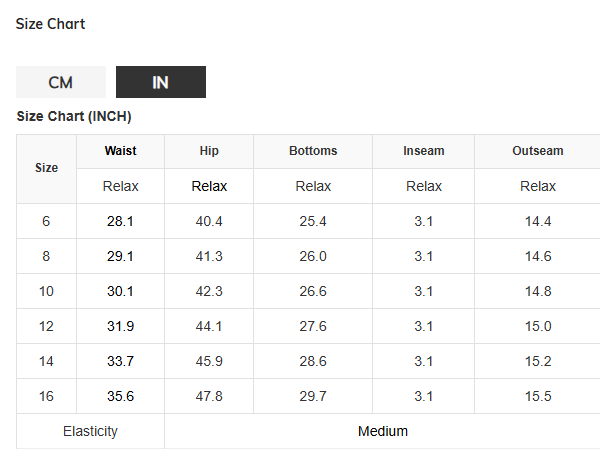Click the Size Chart (INCH) label
The height and width of the screenshot is (456, 600).
coord(74,117)
